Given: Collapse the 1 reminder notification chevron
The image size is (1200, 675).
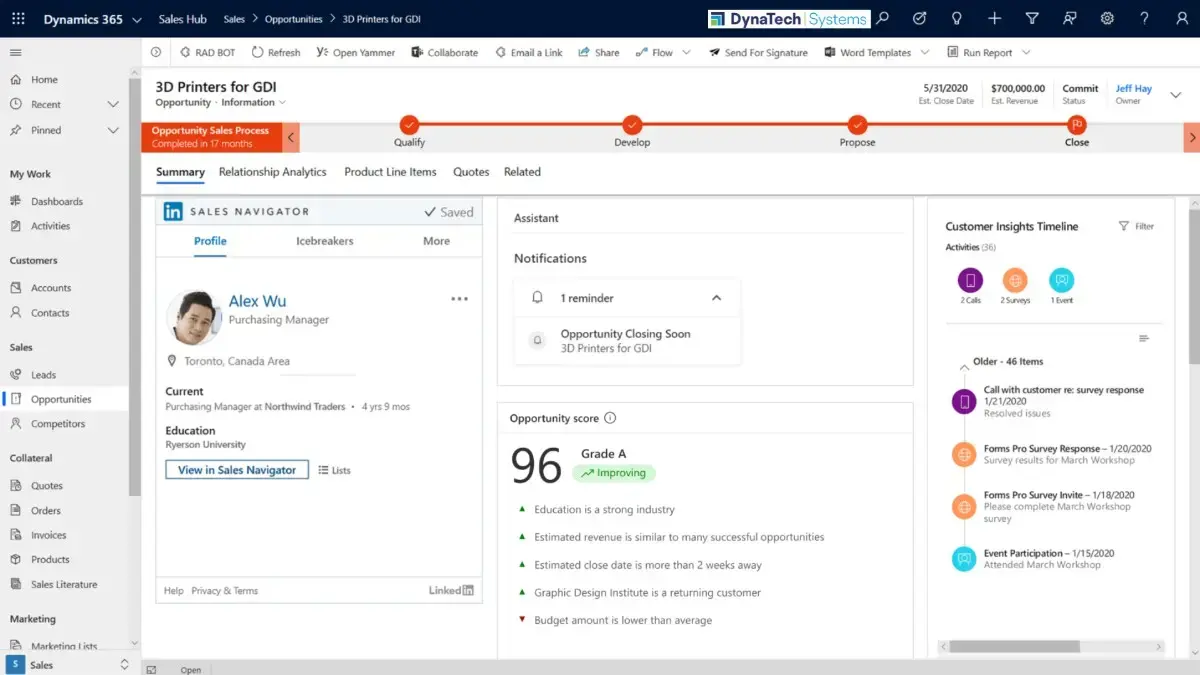Looking at the screenshot, I should coord(716,298).
